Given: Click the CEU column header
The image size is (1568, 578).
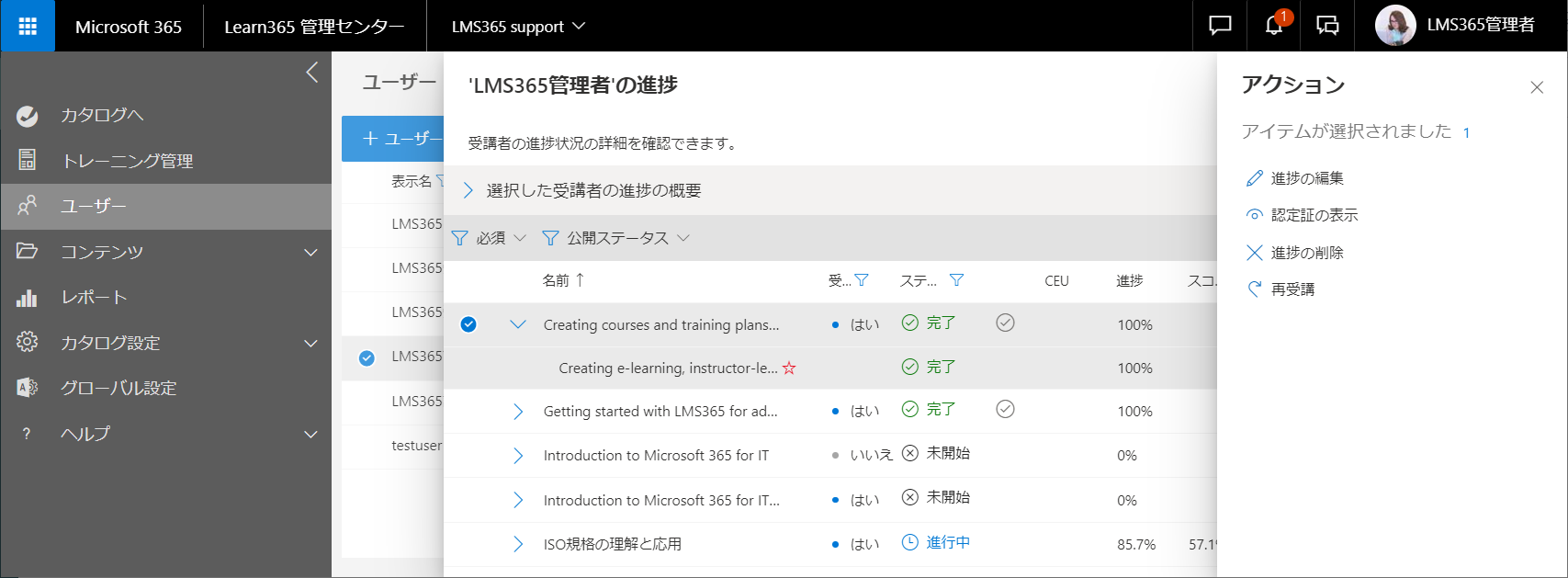Looking at the screenshot, I should (x=1056, y=281).
